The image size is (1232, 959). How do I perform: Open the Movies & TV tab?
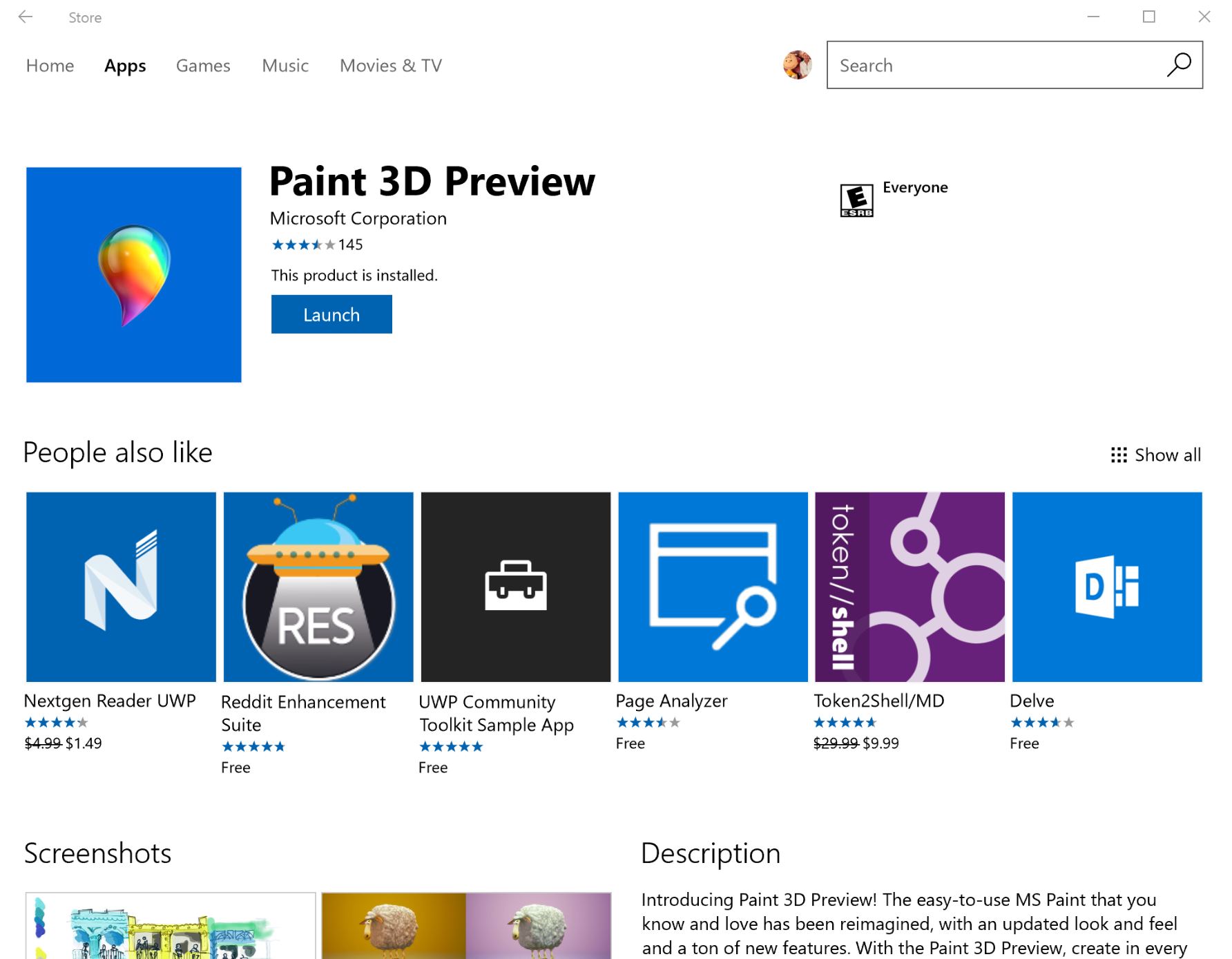pos(391,66)
